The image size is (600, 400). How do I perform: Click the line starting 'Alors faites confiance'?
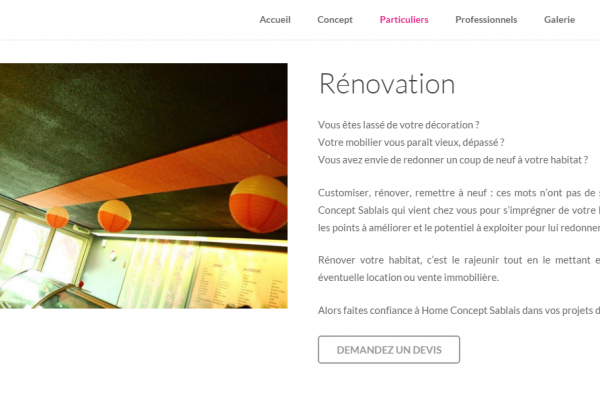[459, 310]
